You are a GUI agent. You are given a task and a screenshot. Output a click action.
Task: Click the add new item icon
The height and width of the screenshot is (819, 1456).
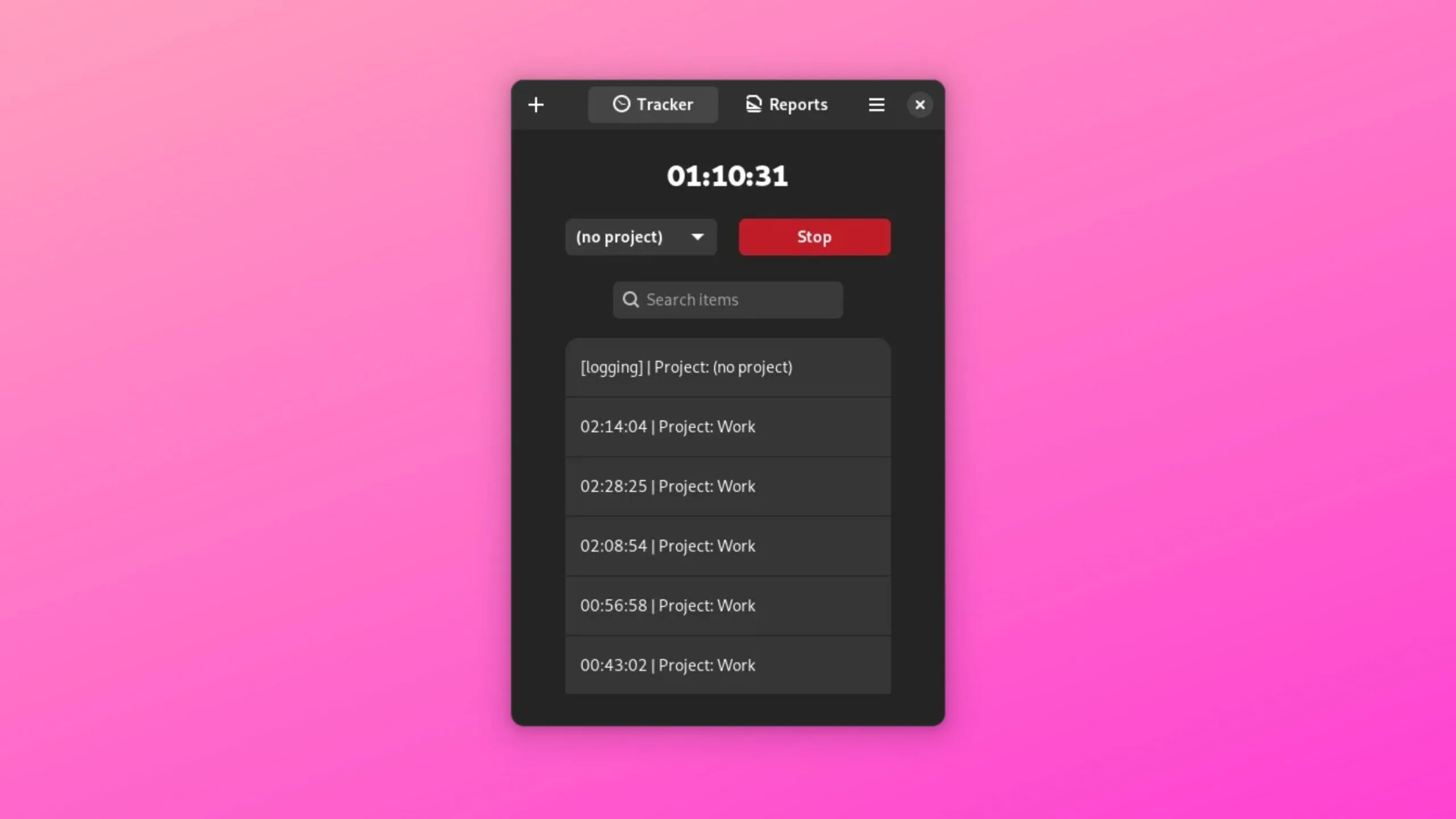click(x=535, y=103)
